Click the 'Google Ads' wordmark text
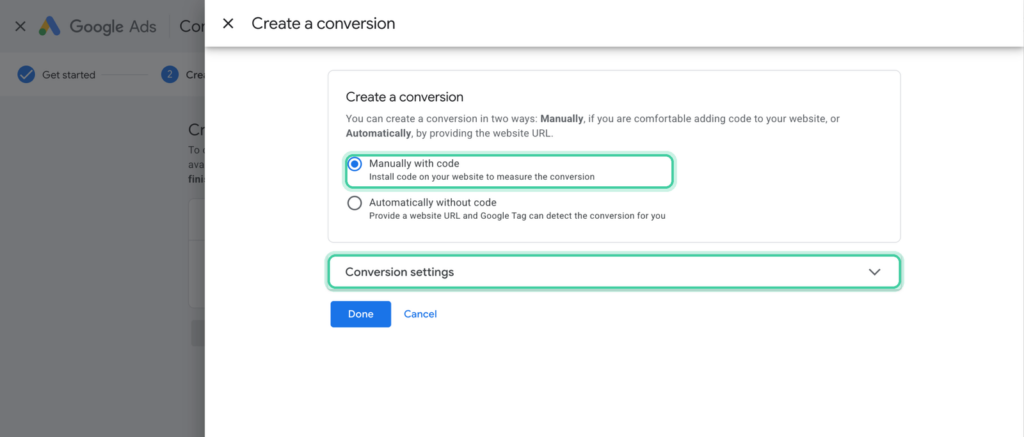The image size is (1024, 437). click(x=113, y=27)
